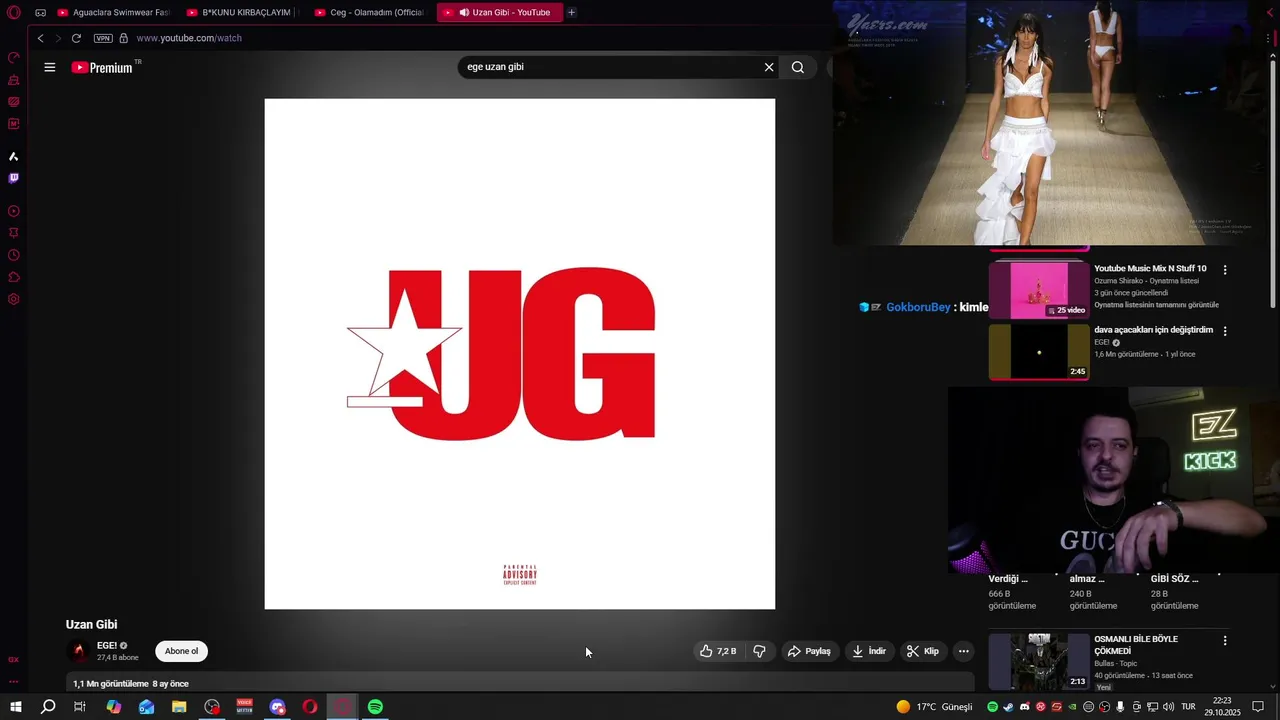The height and width of the screenshot is (720, 1280).
Task: Open a new tab with the plus button
Action: 571,13
